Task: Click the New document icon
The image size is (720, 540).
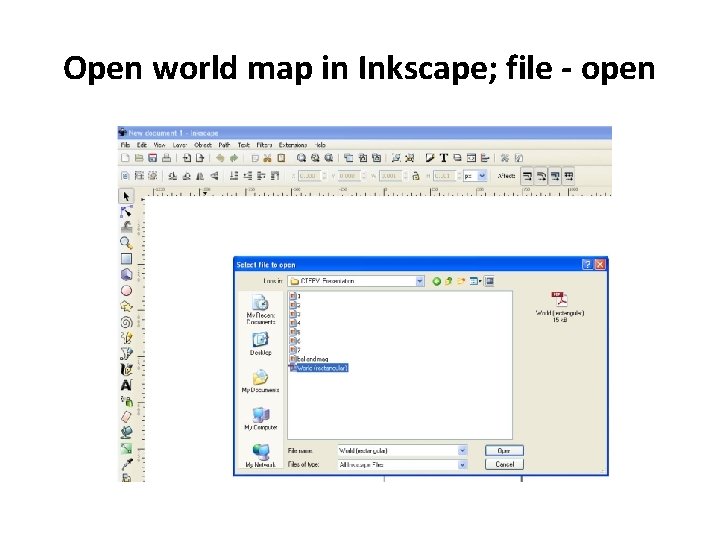Action: point(125,158)
